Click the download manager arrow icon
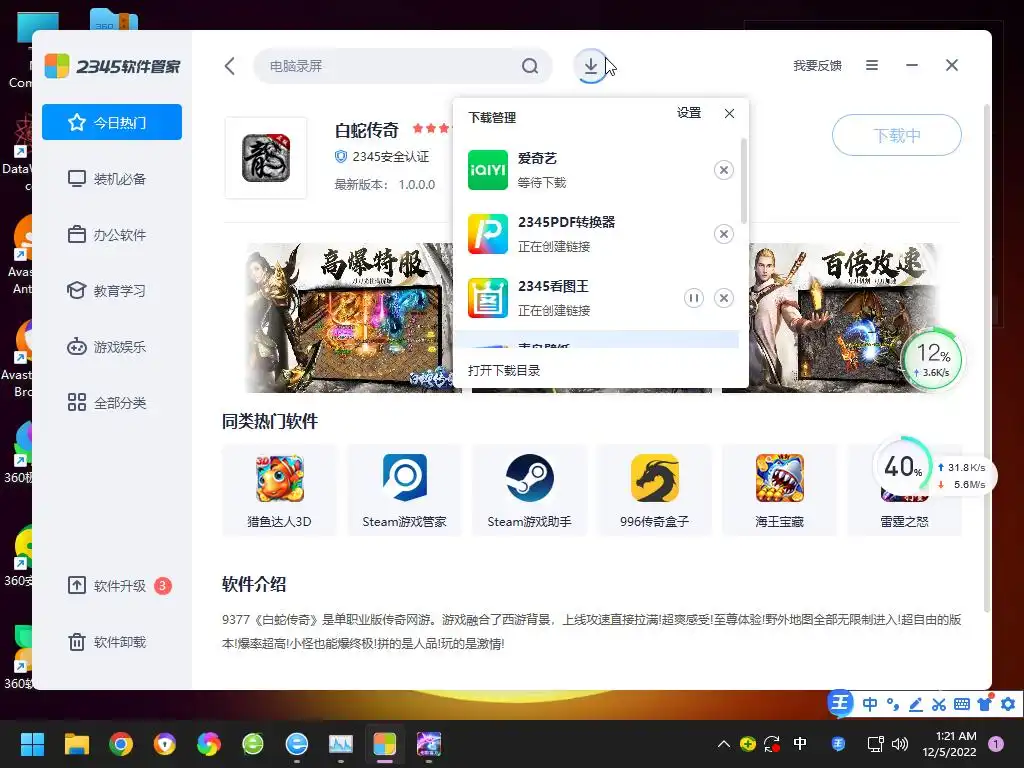 coord(590,66)
